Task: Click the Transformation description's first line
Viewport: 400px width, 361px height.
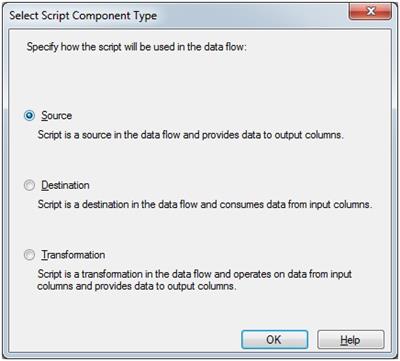Action: coord(195,274)
